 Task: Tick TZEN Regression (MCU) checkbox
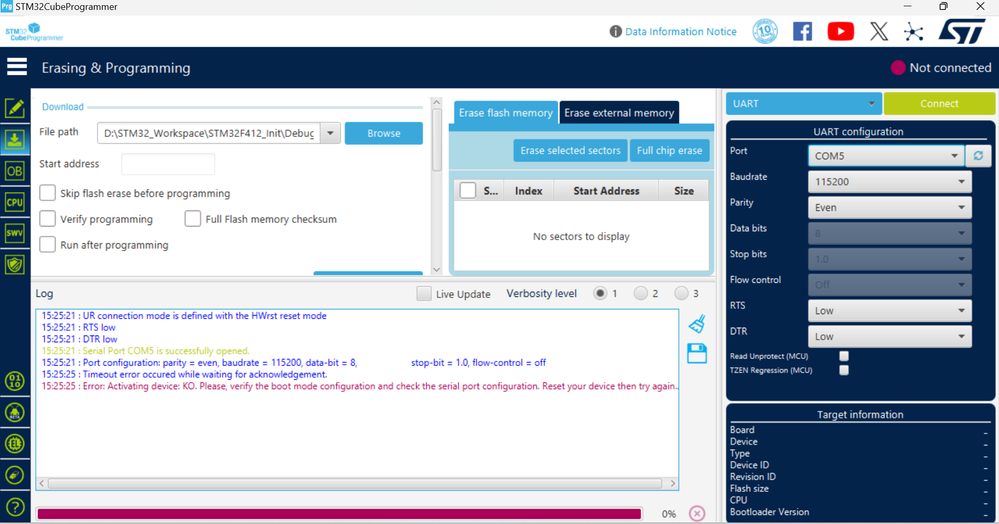tap(844, 370)
